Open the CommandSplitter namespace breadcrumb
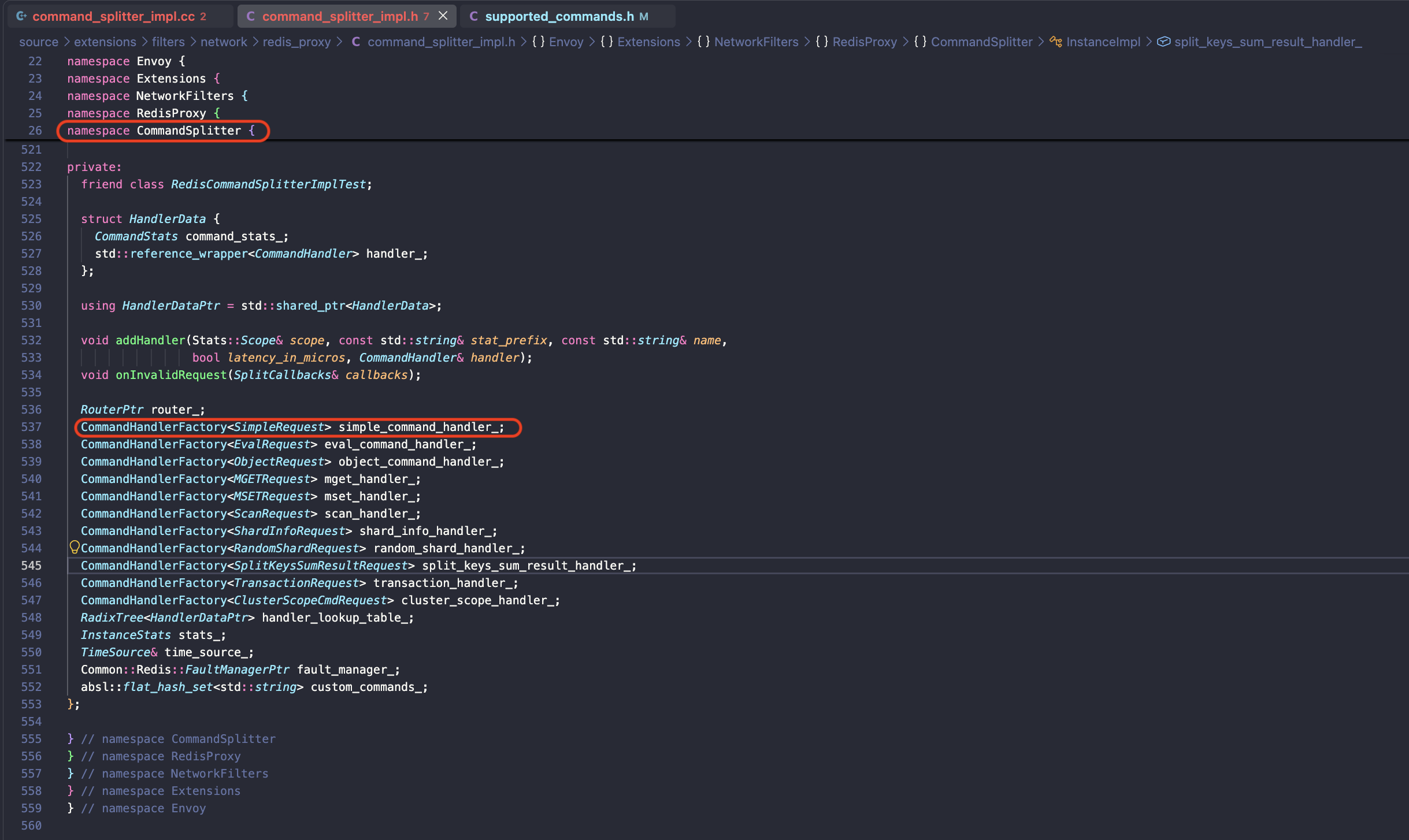 [981, 42]
